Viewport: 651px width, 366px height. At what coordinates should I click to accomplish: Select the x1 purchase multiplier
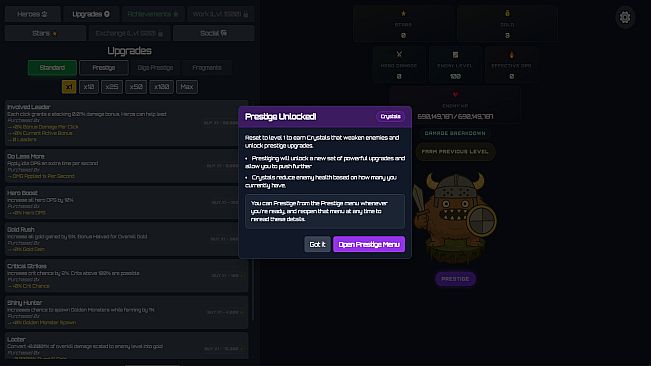pos(69,87)
